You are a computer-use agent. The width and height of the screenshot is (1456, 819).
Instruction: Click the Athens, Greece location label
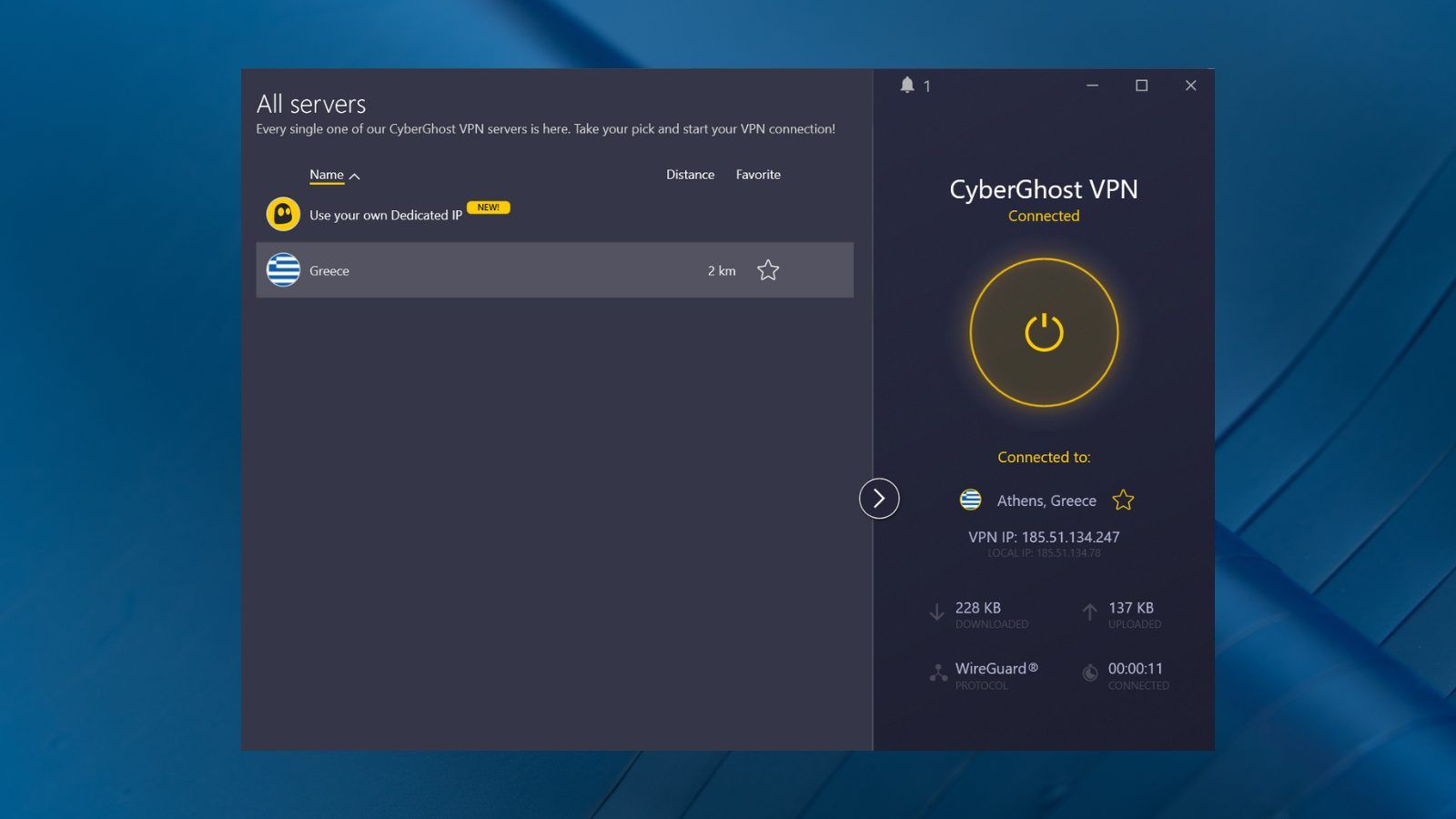click(1046, 500)
